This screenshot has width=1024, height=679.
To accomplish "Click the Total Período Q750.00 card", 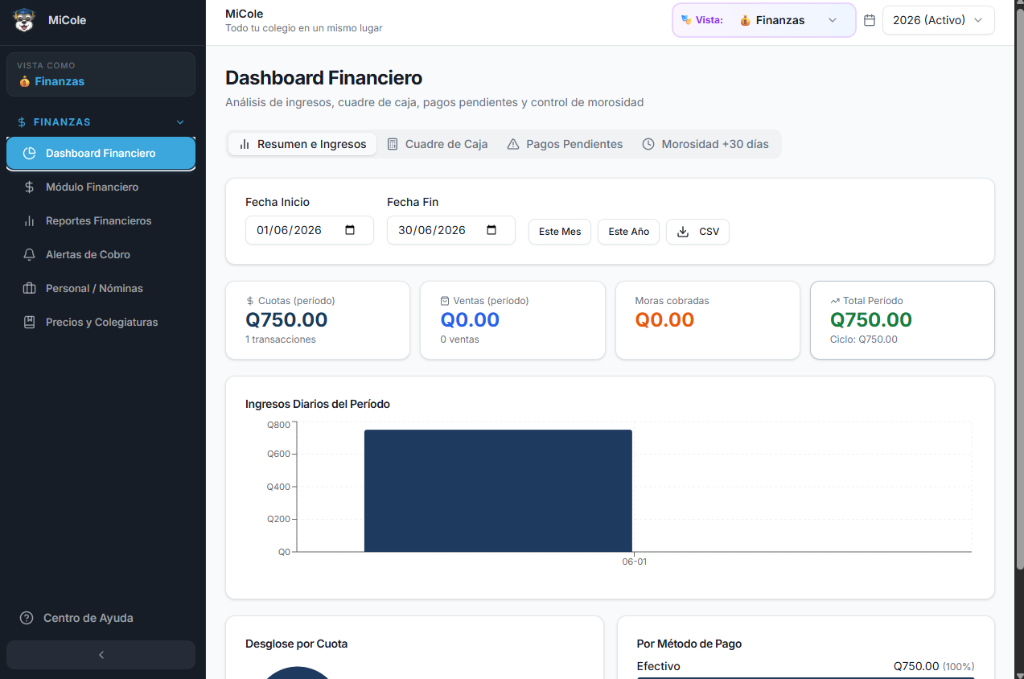I will pyautogui.click(x=903, y=321).
